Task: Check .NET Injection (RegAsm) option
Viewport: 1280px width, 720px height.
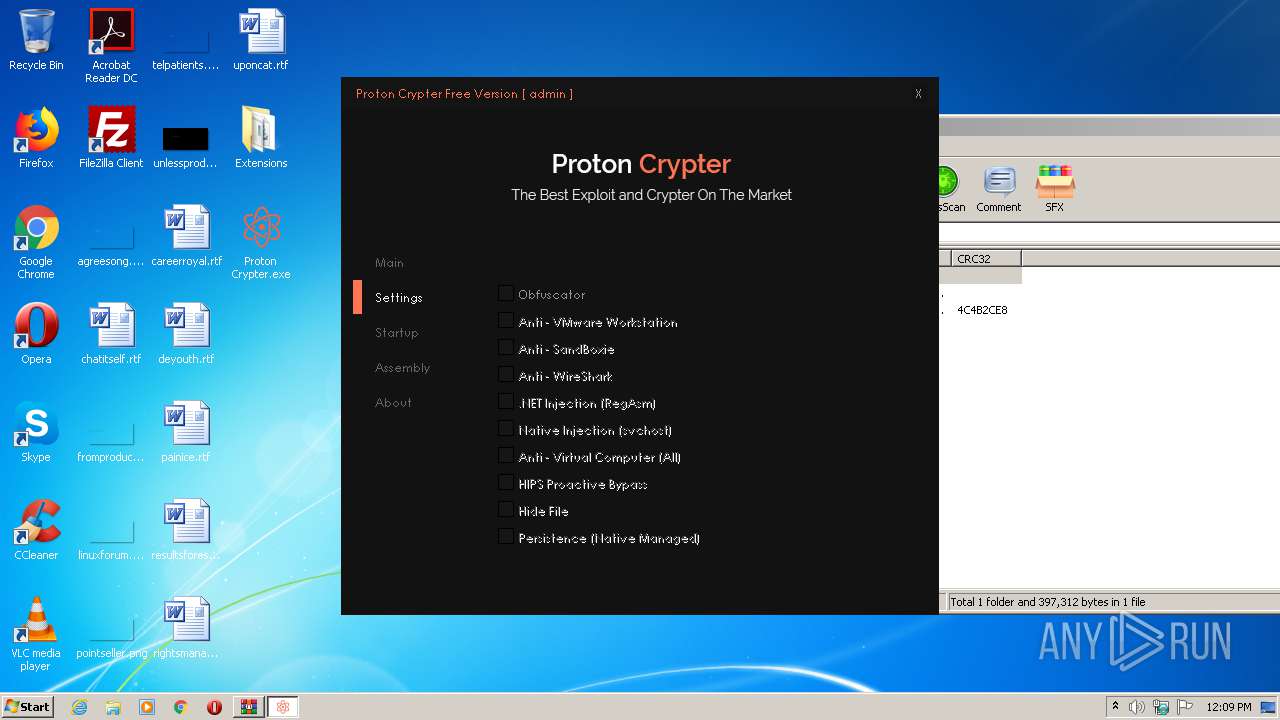Action: pos(506,402)
